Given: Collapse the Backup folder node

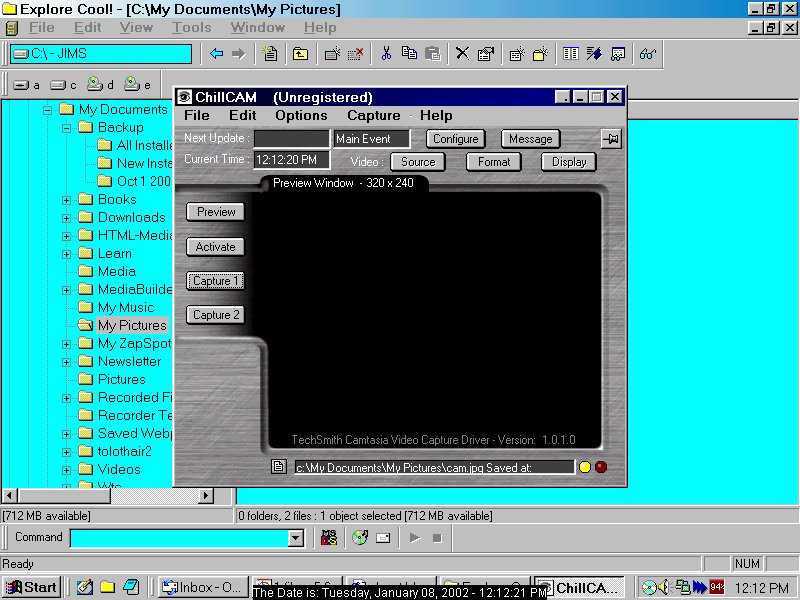Looking at the screenshot, I should click(x=66, y=128).
